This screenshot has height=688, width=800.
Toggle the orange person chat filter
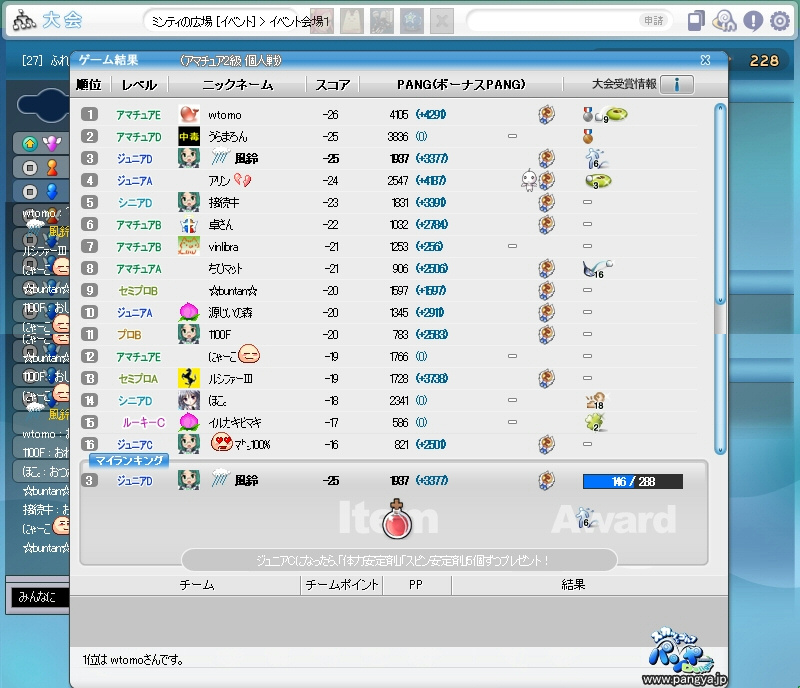(x=51, y=167)
